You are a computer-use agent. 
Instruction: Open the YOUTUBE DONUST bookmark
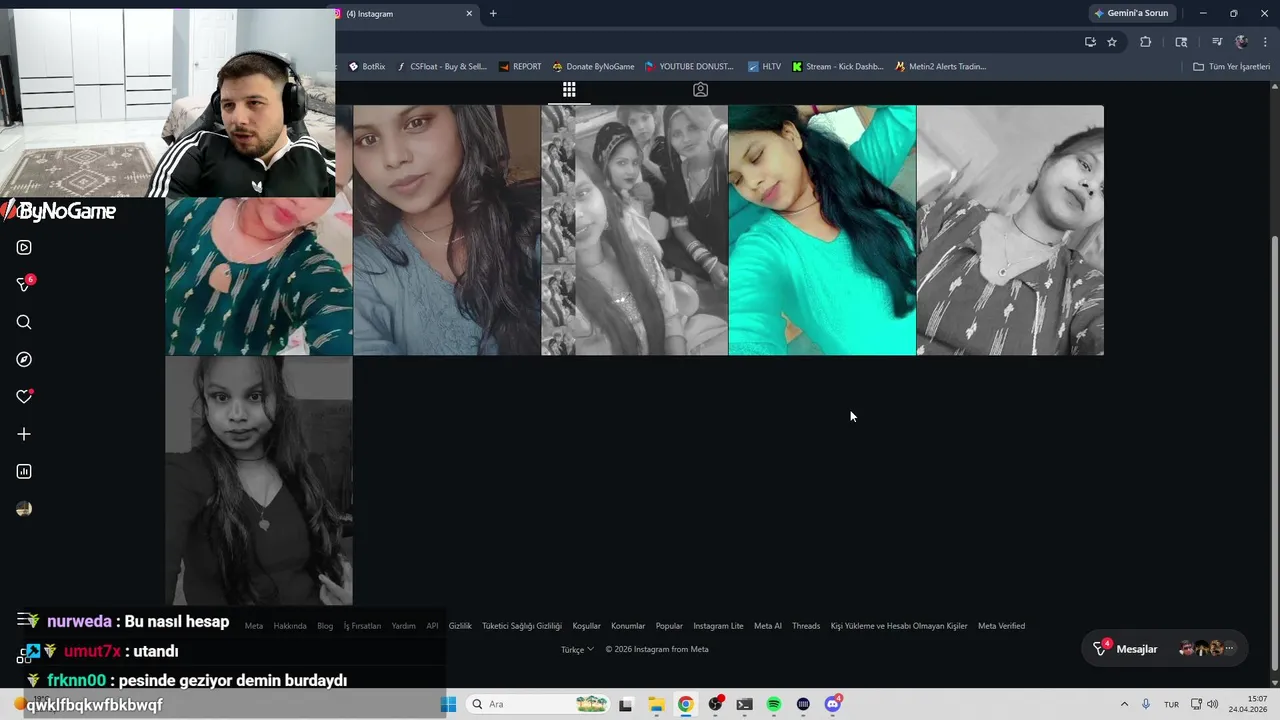pyautogui.click(x=689, y=67)
